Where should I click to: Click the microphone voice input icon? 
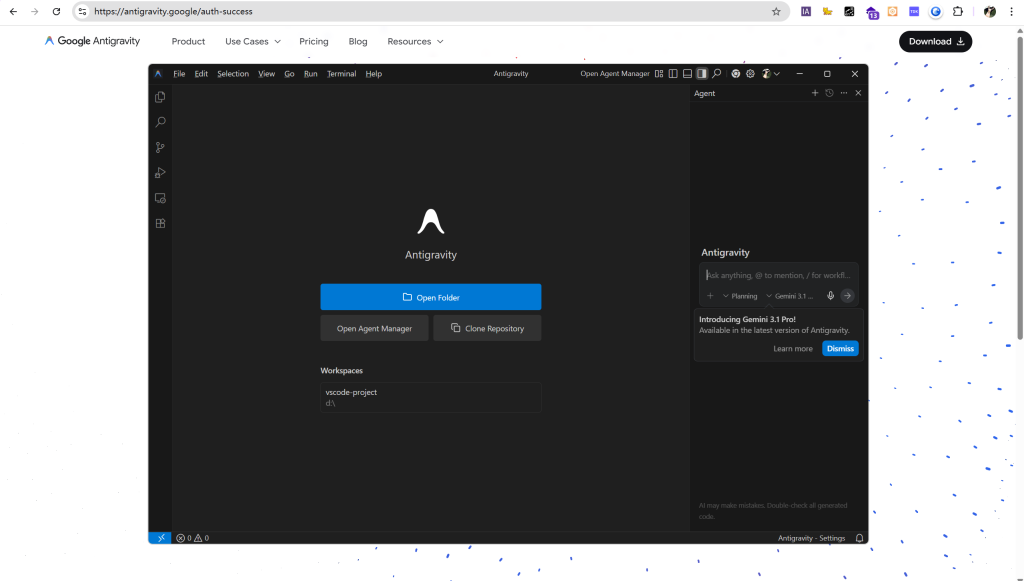[830, 296]
